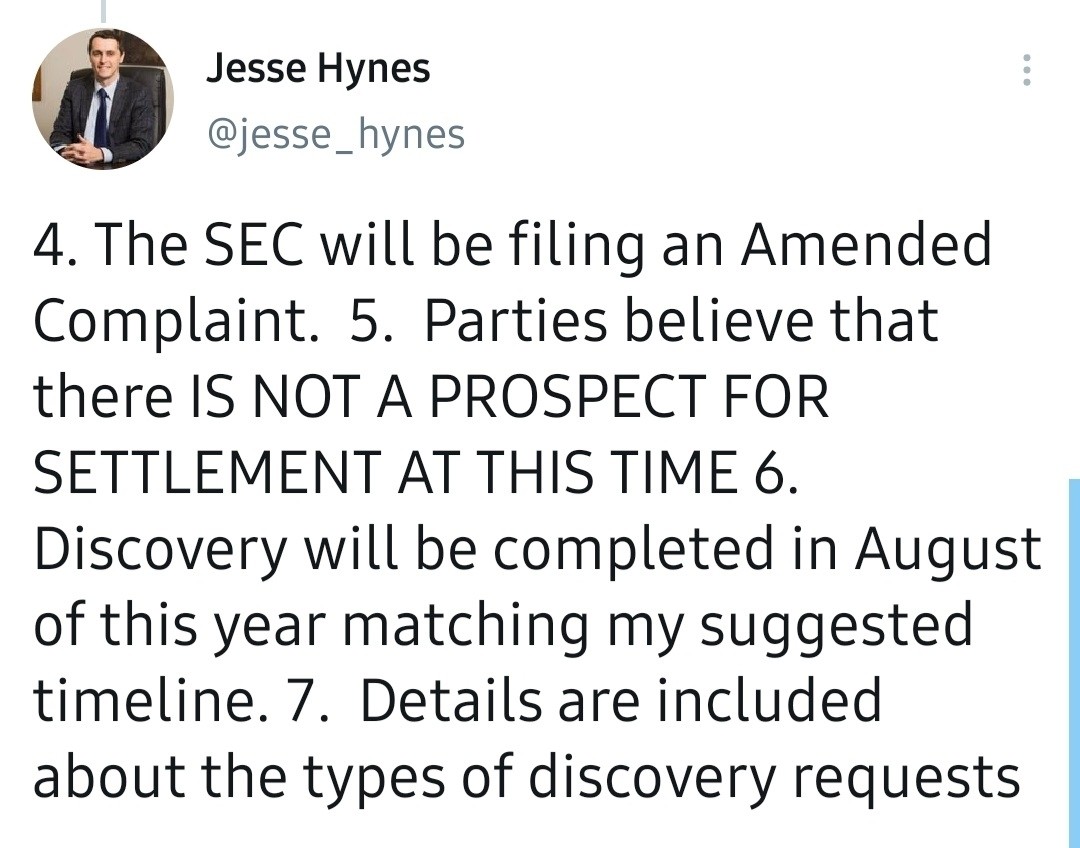Image resolution: width=1080 pixels, height=848 pixels.
Task: Tap Jesse Hynes's profile picture
Action: point(103,99)
